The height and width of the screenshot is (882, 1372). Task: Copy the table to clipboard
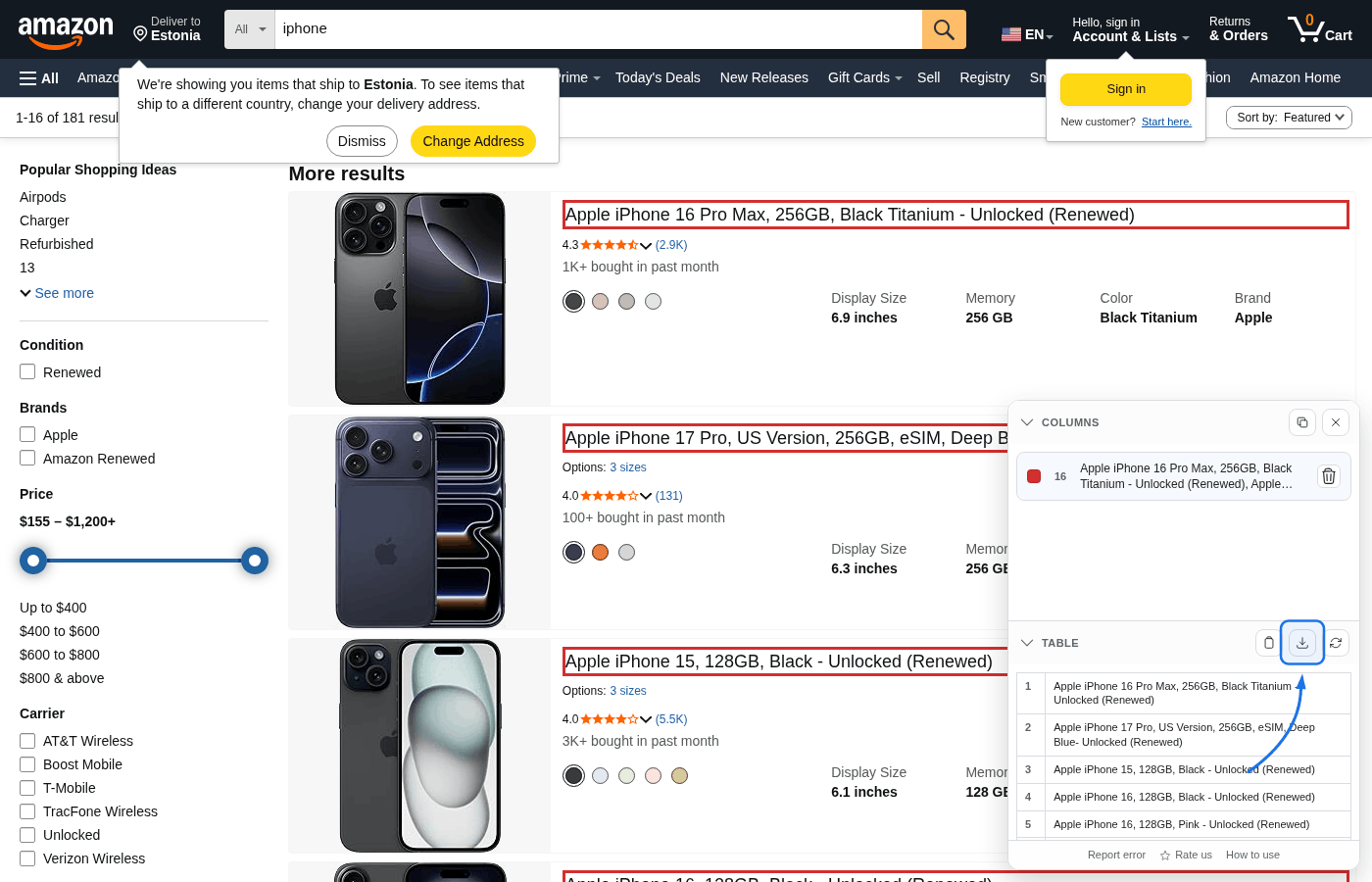pyautogui.click(x=1269, y=643)
